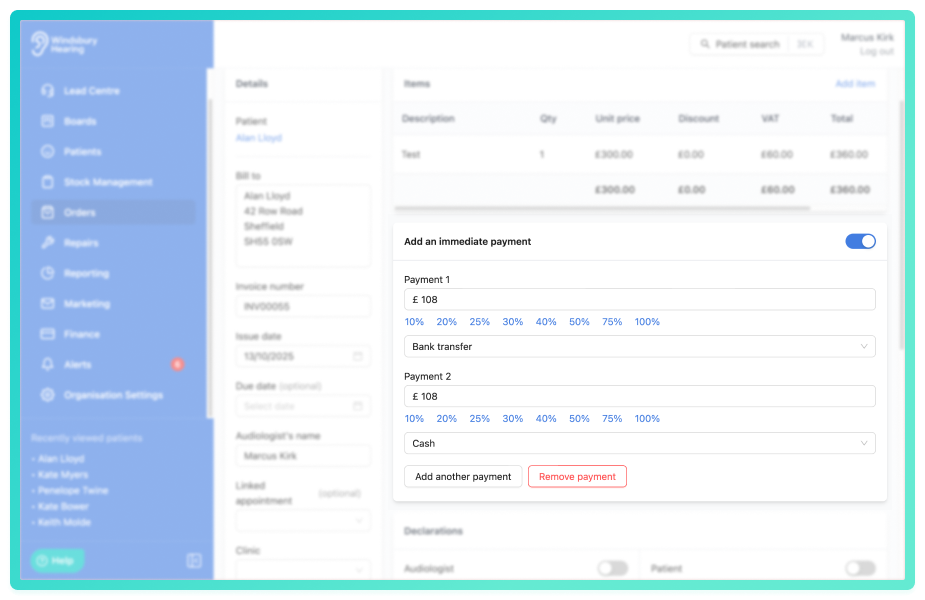This screenshot has width=925, height=600.
Task: Click the Log out link
Action: tap(877, 51)
